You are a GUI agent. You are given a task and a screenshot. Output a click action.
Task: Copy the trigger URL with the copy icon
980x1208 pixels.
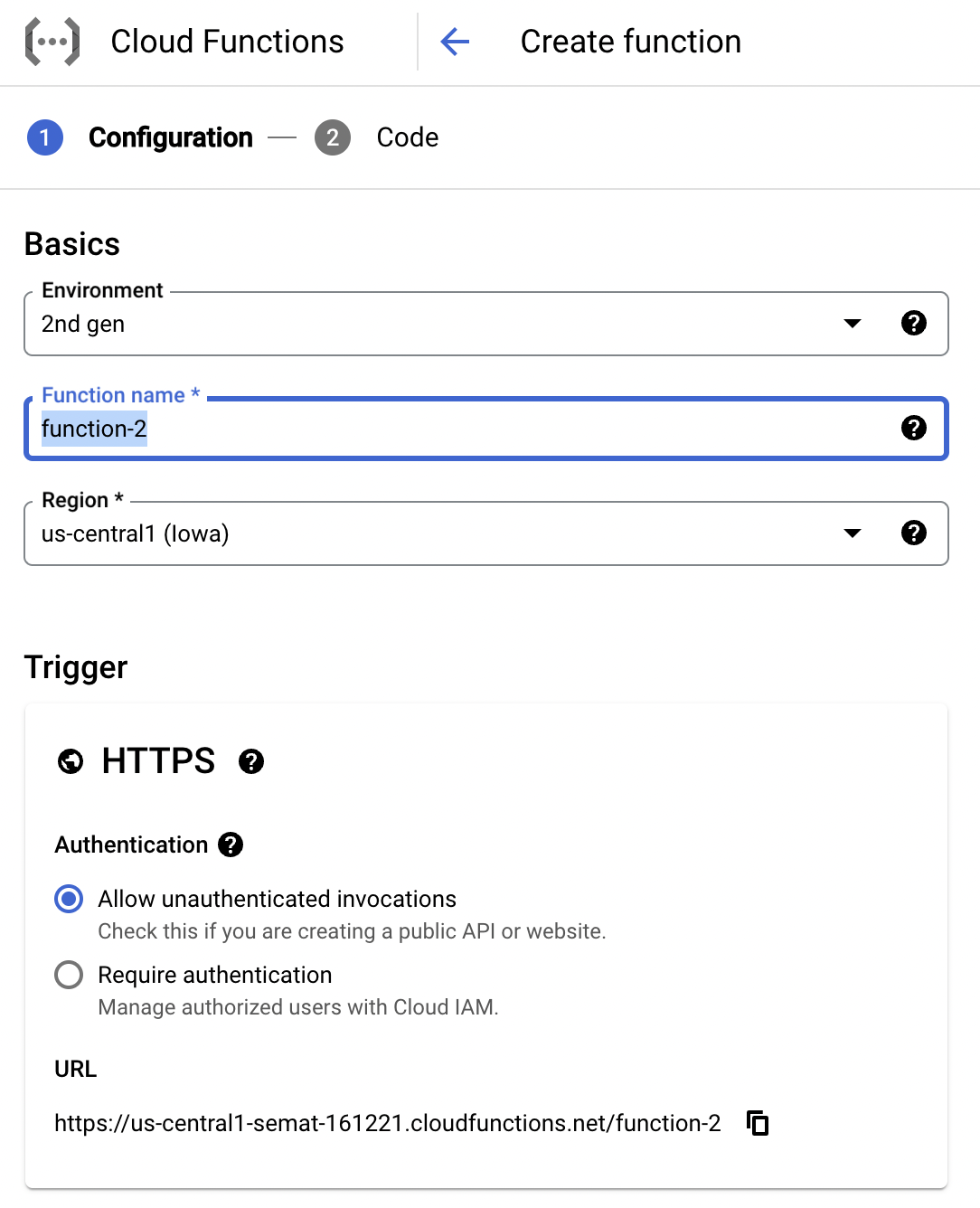pyautogui.click(x=758, y=1123)
